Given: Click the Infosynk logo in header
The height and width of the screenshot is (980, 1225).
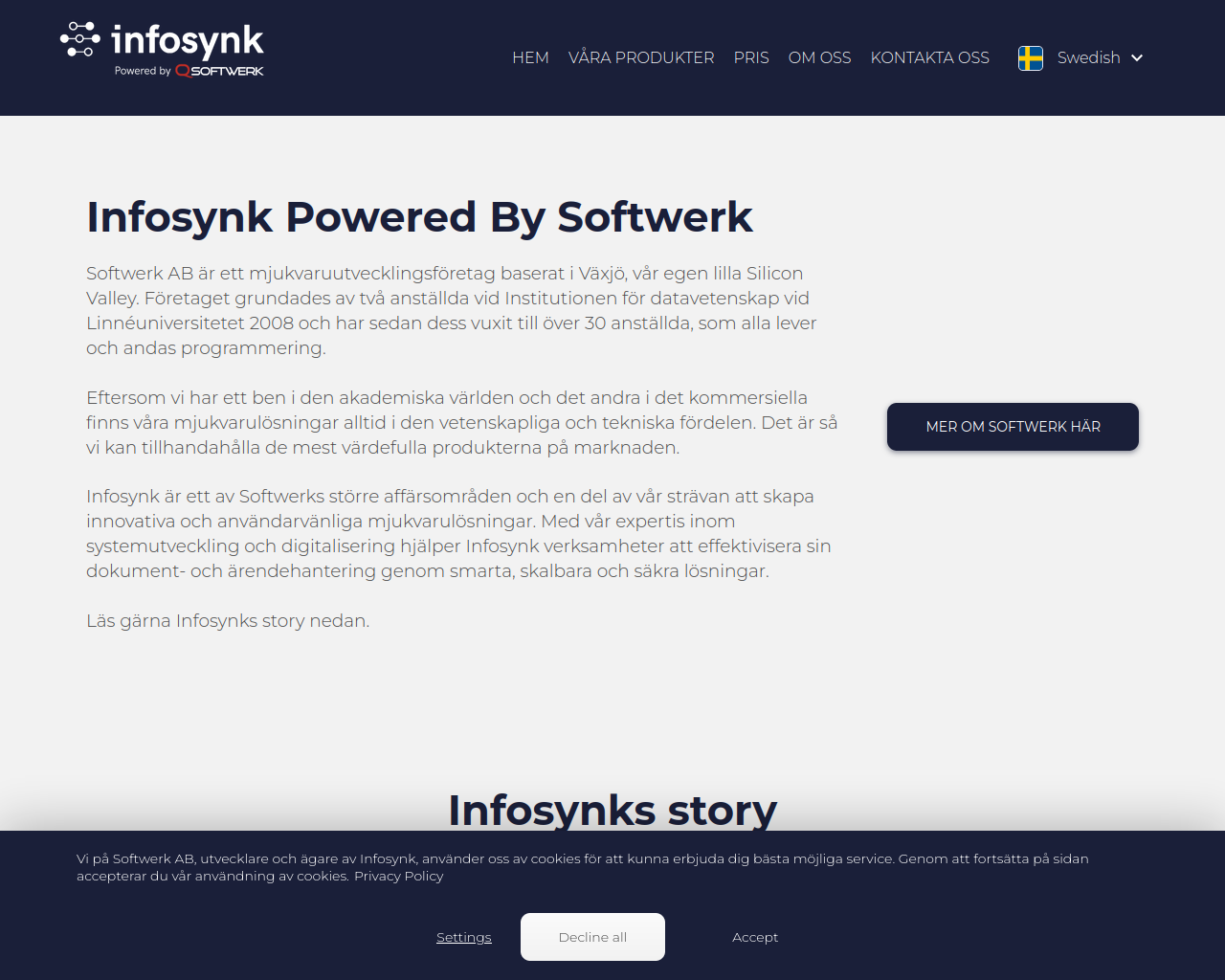Looking at the screenshot, I should [162, 50].
